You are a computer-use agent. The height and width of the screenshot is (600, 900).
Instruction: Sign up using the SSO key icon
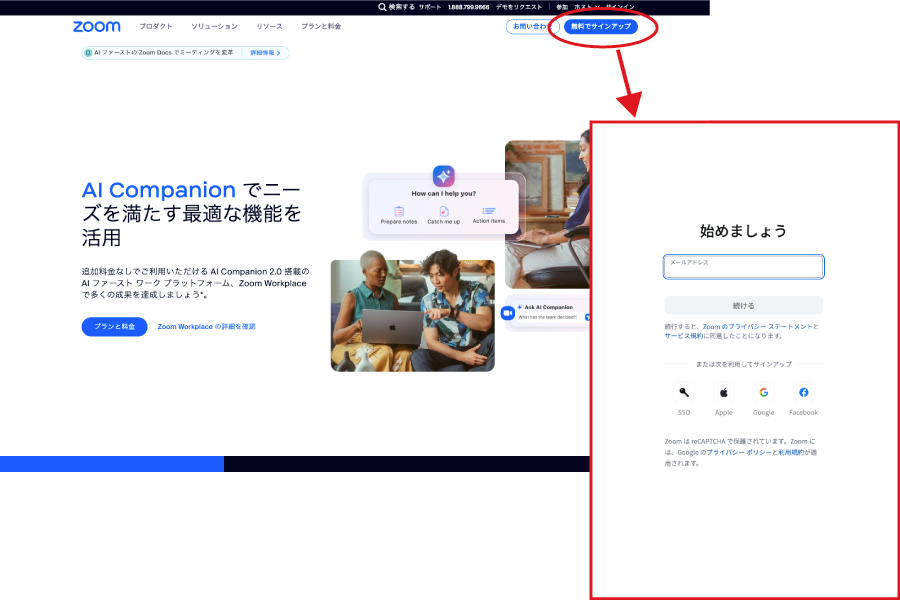pos(684,393)
